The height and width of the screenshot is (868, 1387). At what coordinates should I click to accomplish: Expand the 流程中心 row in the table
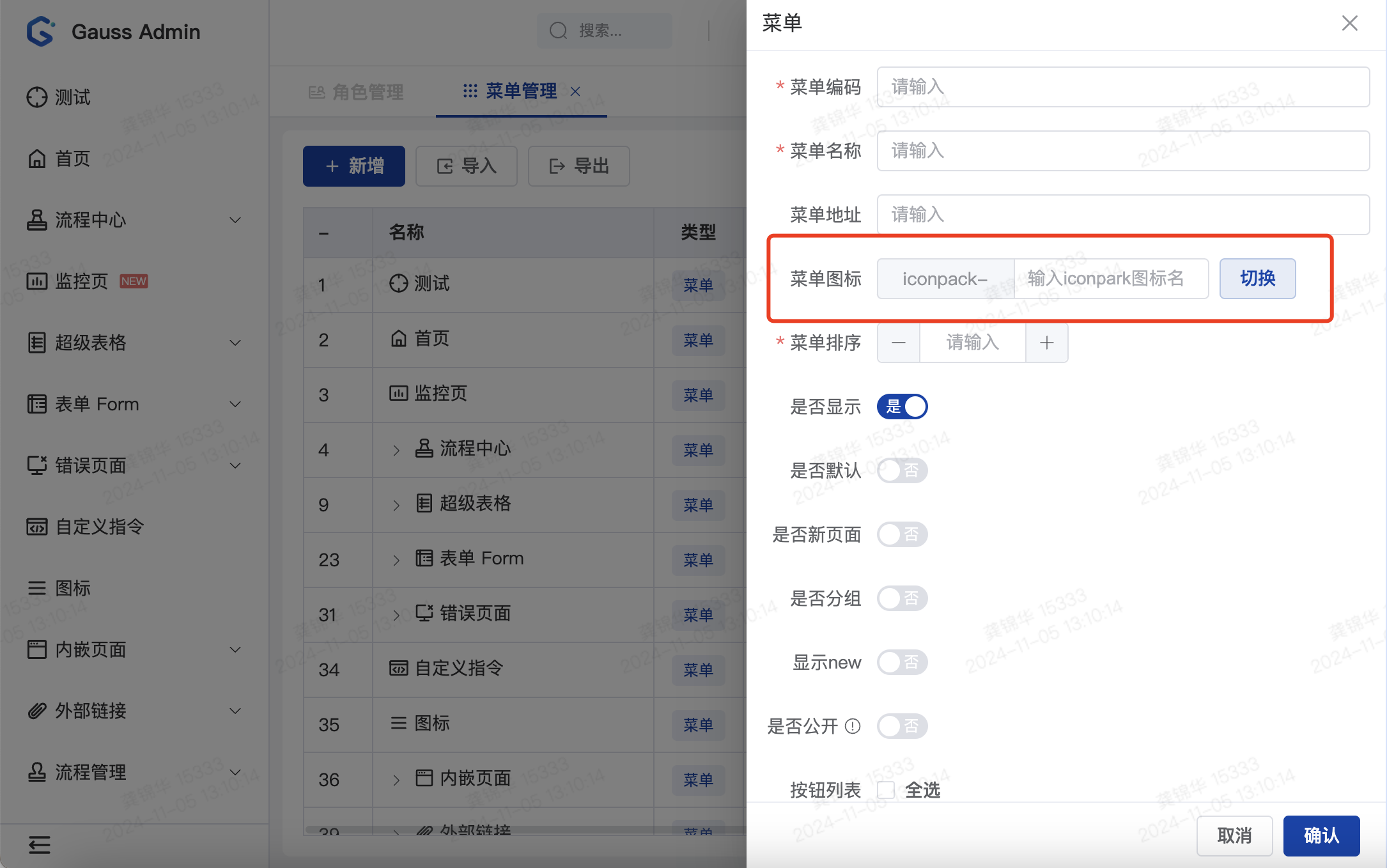[x=396, y=449]
